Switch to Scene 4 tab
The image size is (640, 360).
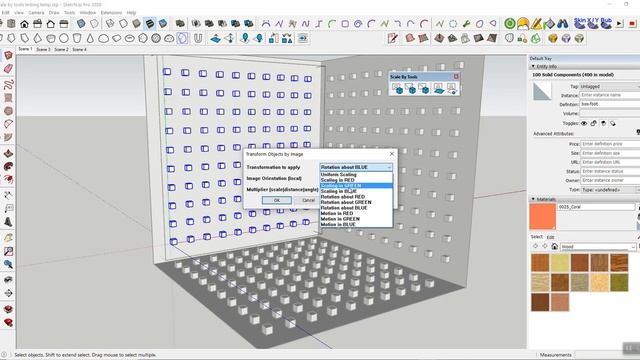click(x=79, y=49)
